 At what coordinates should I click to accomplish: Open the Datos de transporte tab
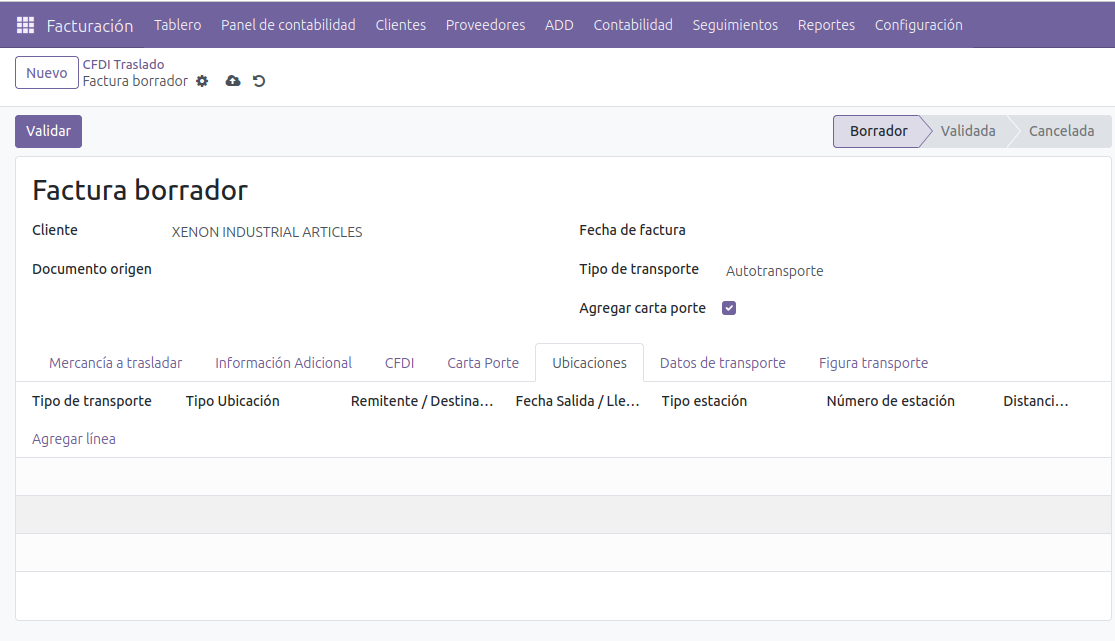[x=722, y=363]
